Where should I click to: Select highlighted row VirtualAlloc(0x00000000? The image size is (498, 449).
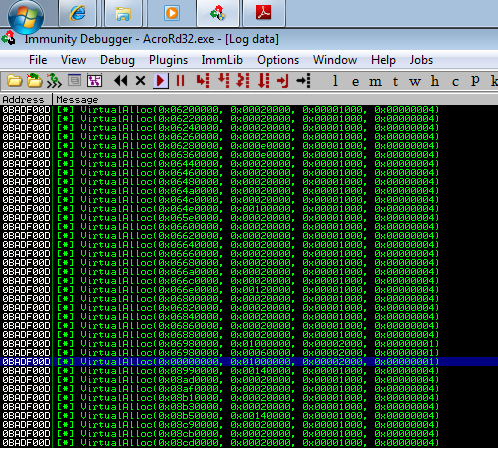[249, 362]
